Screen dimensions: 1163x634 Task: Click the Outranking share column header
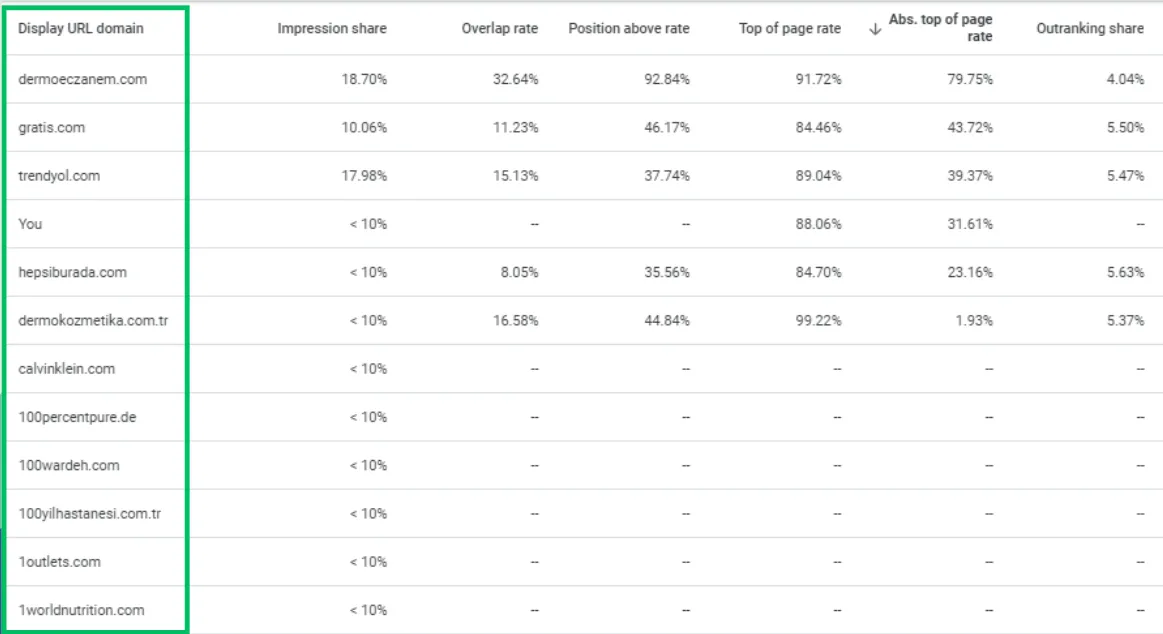tap(1090, 29)
